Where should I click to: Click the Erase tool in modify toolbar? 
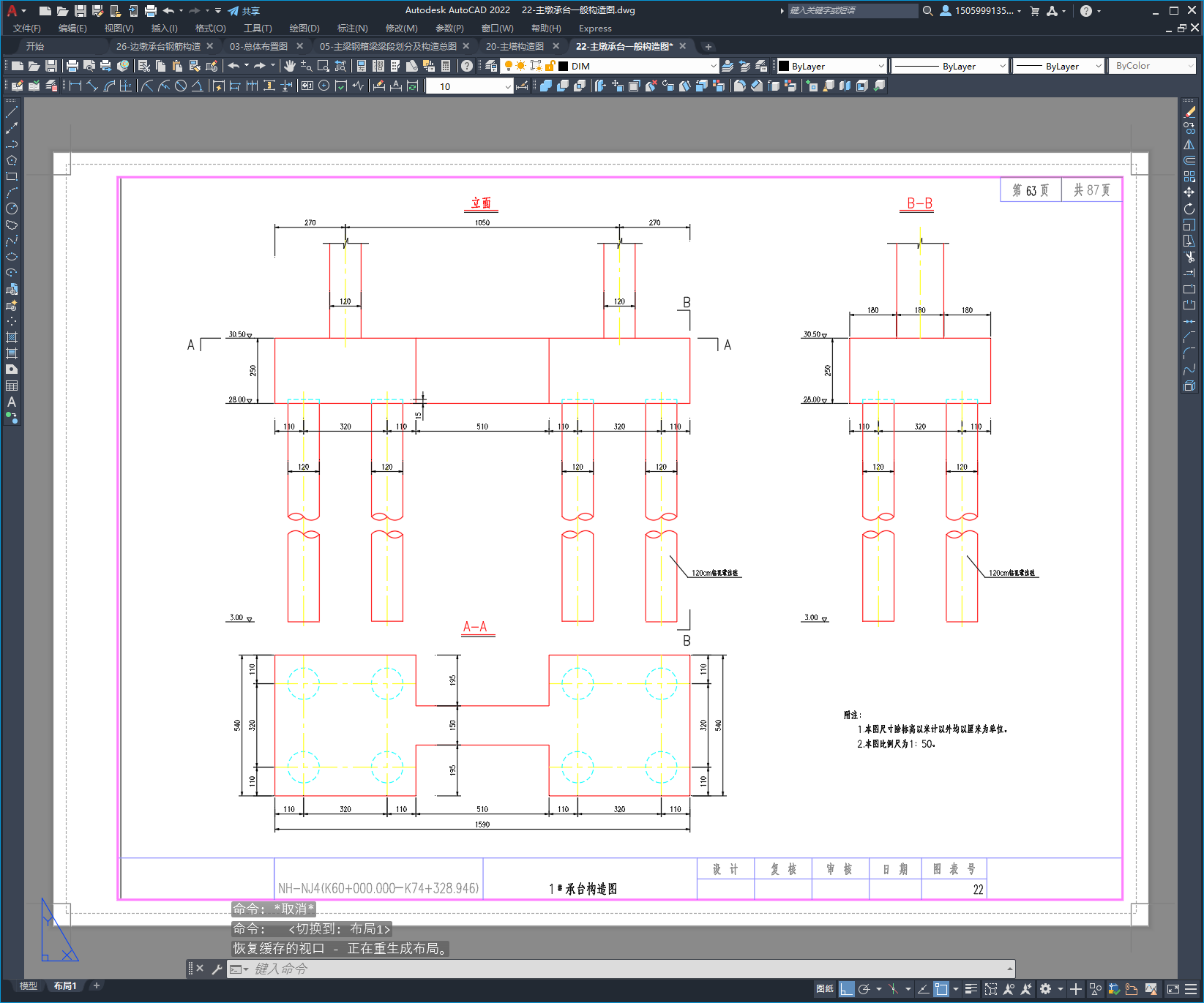[1189, 113]
